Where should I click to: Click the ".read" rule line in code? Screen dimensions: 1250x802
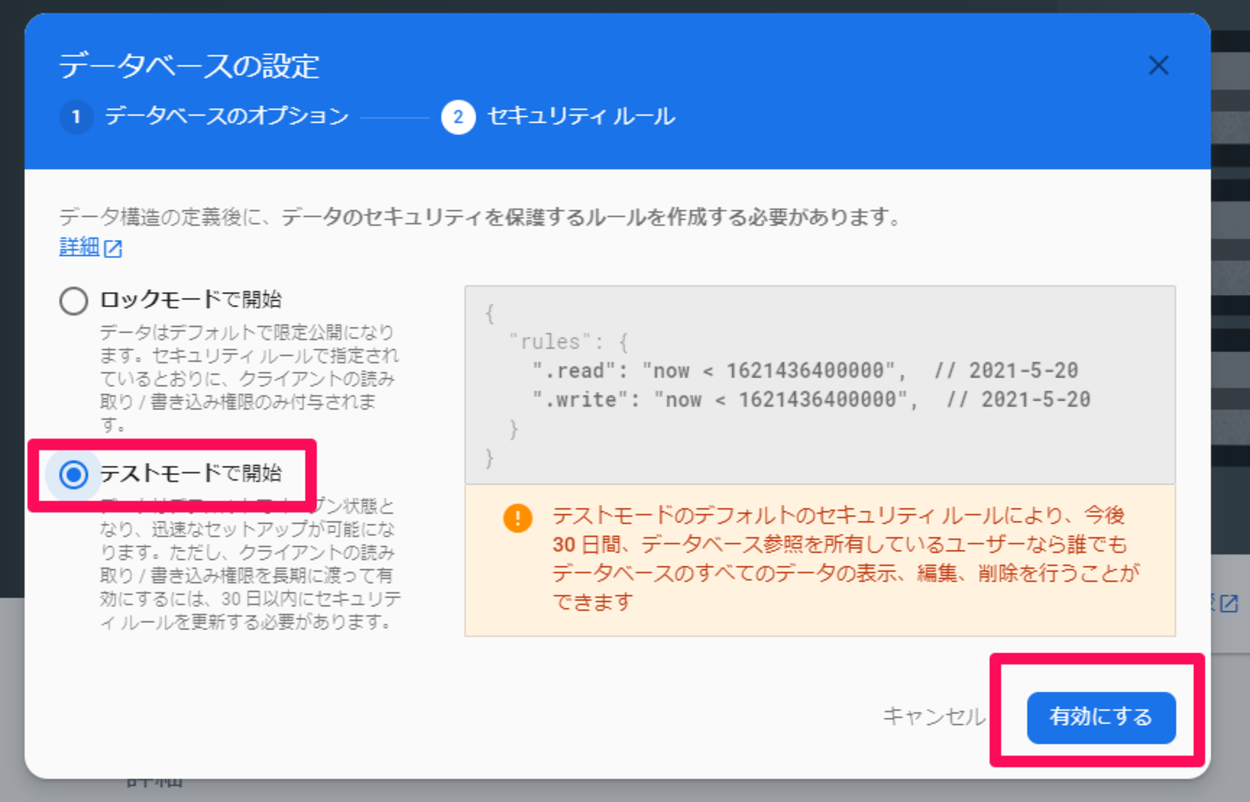805,371
